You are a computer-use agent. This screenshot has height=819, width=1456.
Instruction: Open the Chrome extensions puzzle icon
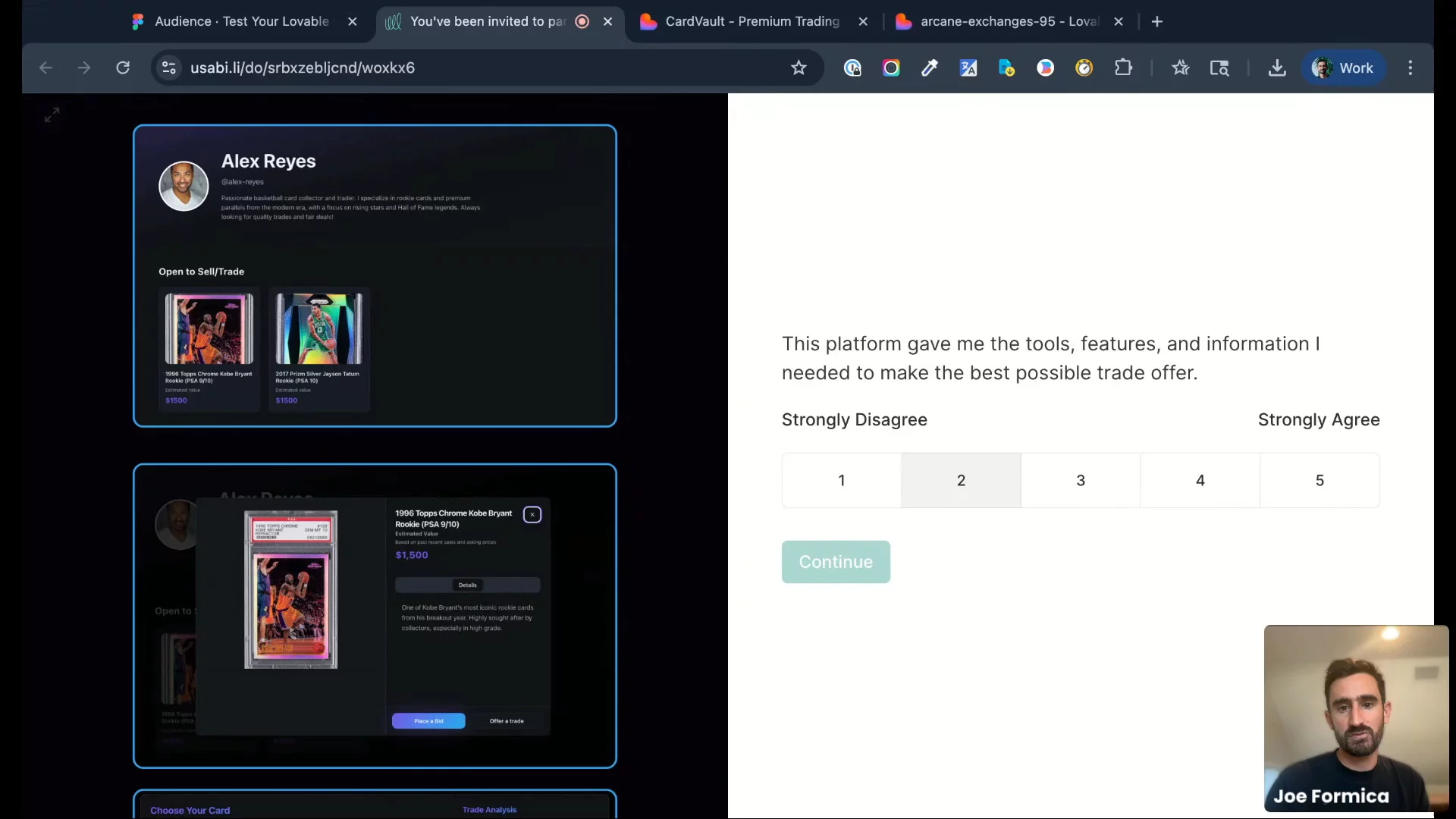(x=1123, y=68)
